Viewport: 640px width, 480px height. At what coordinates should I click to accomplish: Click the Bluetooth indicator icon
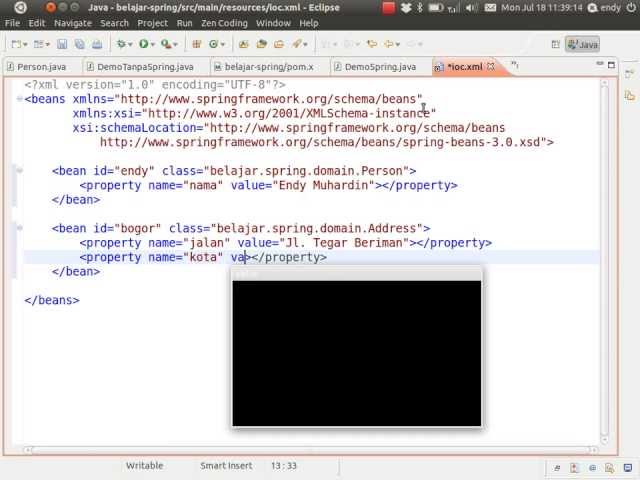coord(420,8)
